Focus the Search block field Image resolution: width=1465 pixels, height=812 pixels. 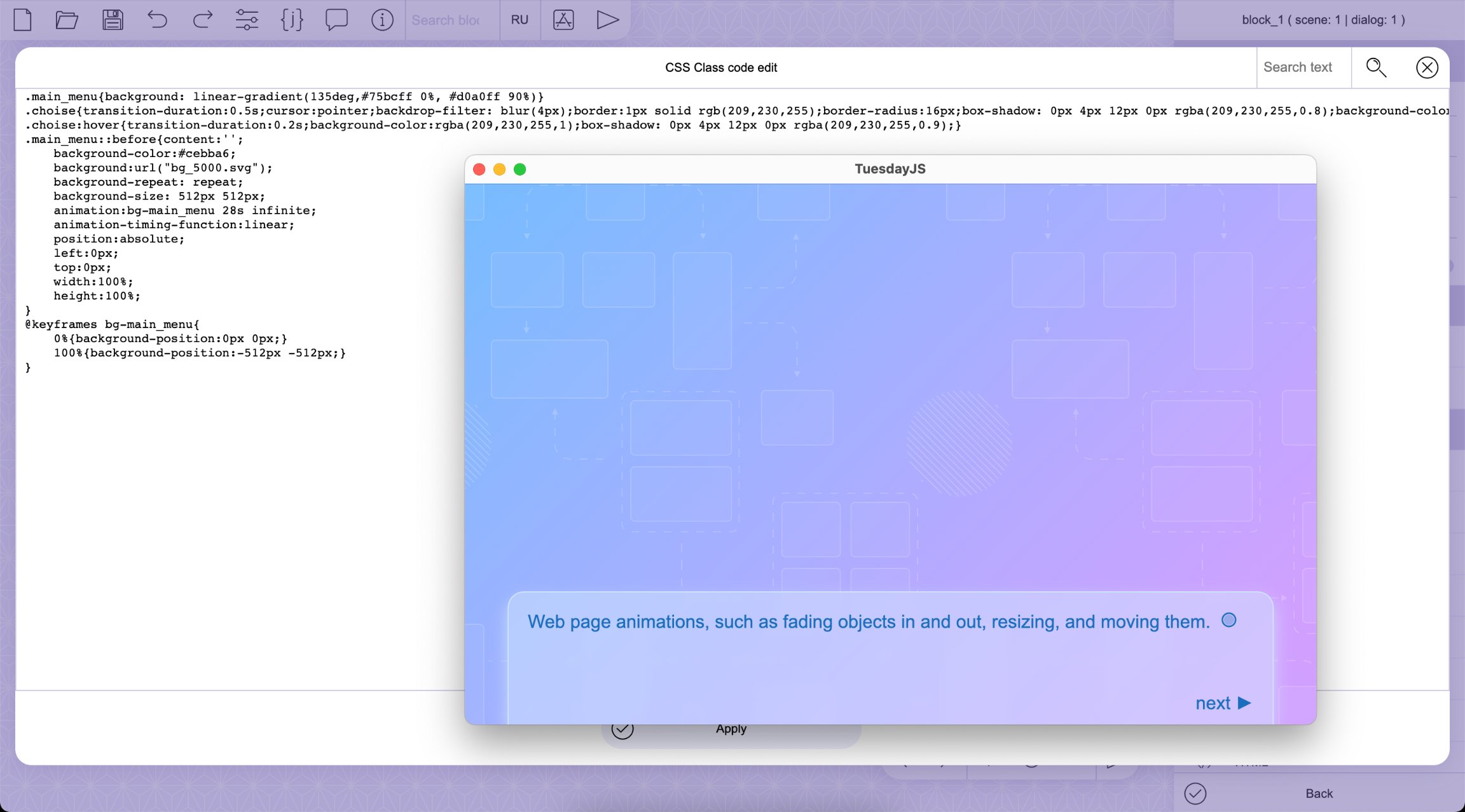[x=452, y=20]
